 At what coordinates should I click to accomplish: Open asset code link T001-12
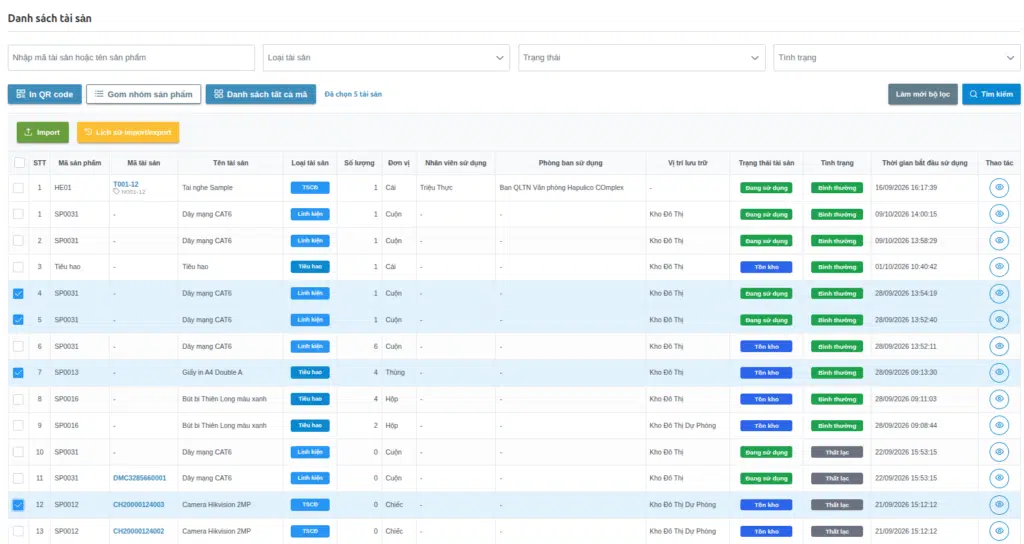(125, 184)
